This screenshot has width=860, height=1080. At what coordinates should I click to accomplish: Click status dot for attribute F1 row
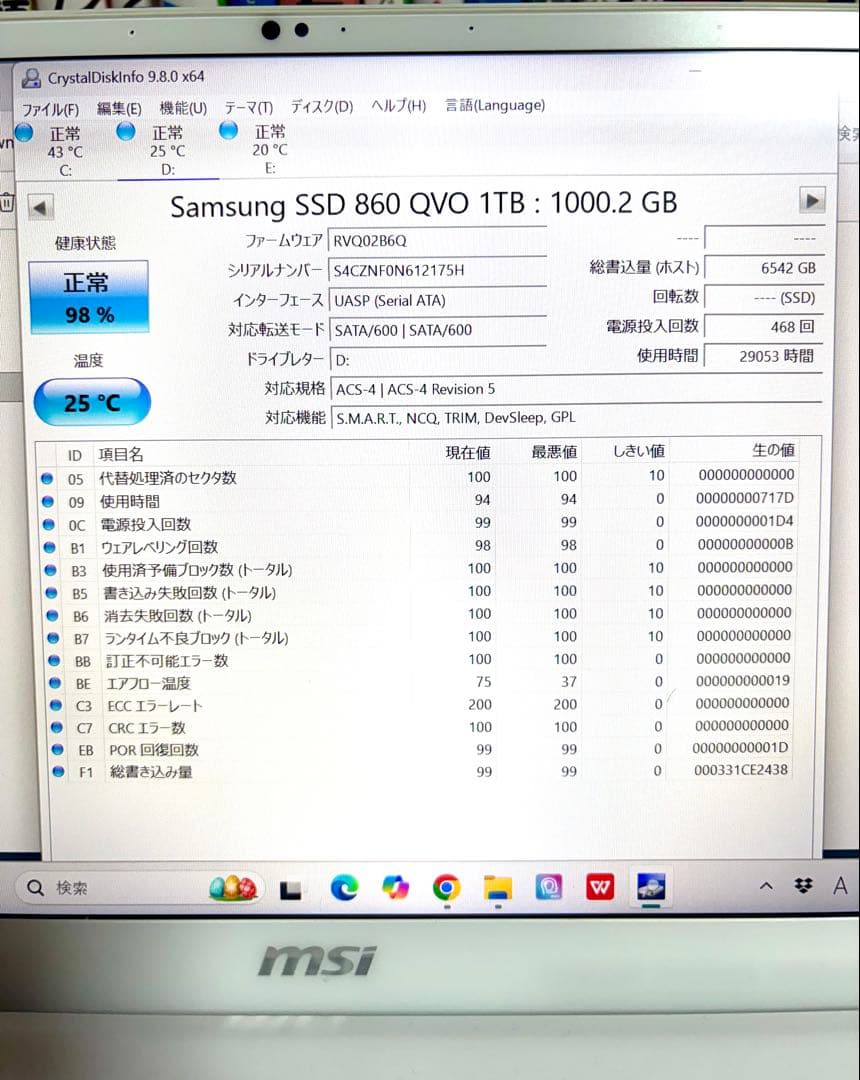58,771
